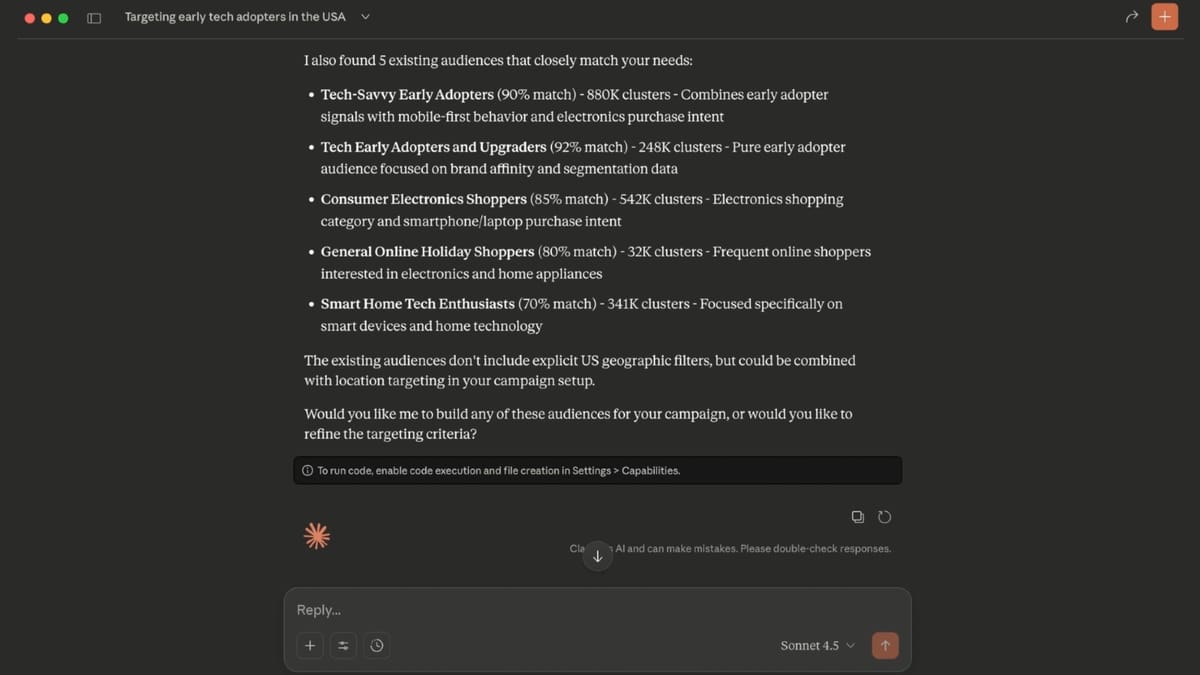Click the green maximize traffic light
The width and height of the screenshot is (1200, 675).
tap(61, 17)
